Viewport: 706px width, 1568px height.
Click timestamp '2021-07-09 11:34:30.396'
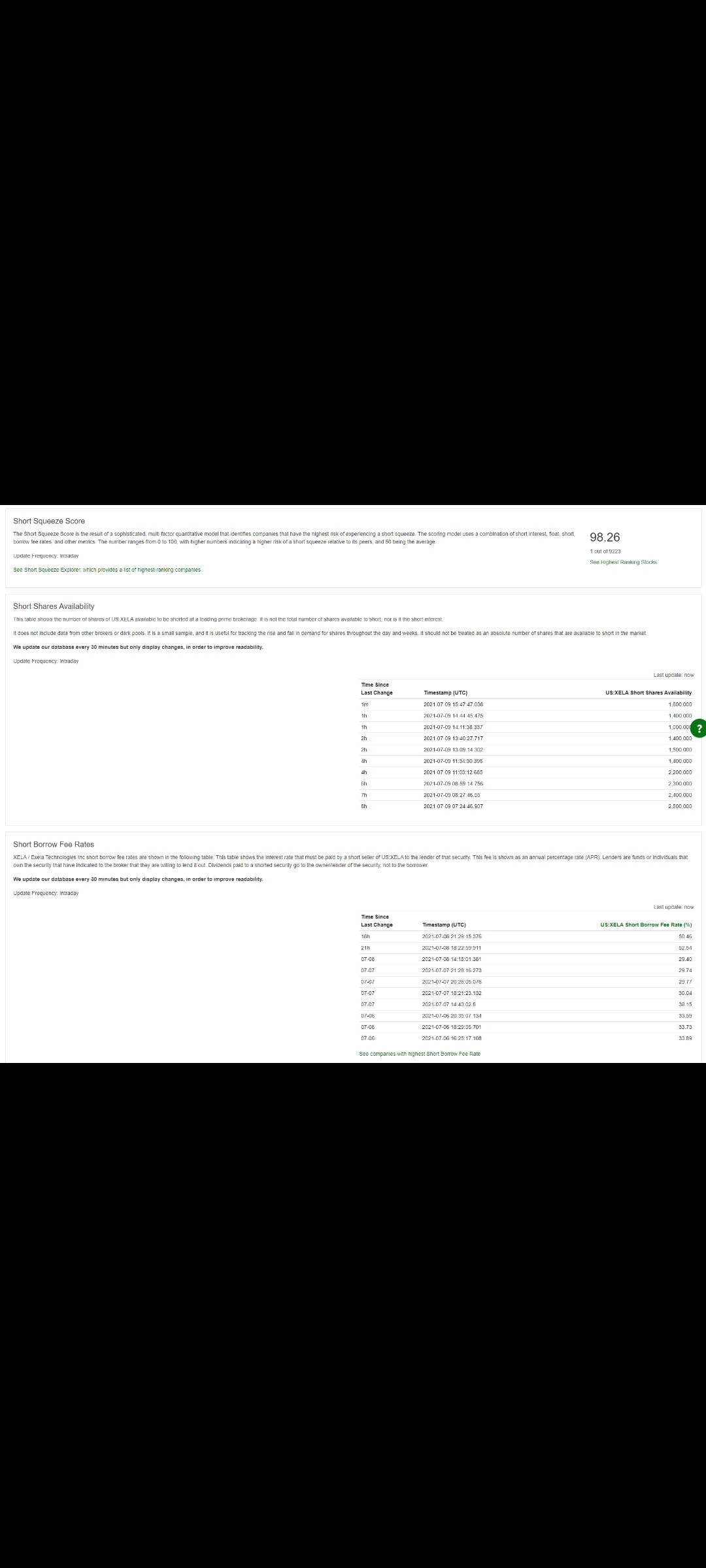453,761
